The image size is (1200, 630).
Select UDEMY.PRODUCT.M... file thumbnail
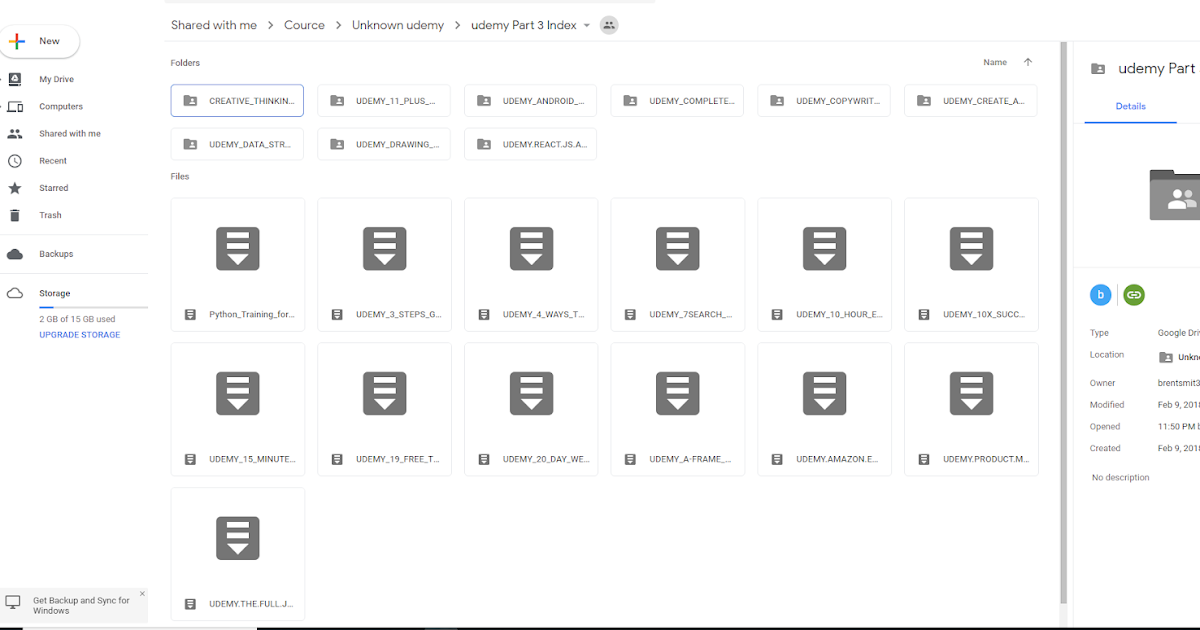(x=971, y=409)
